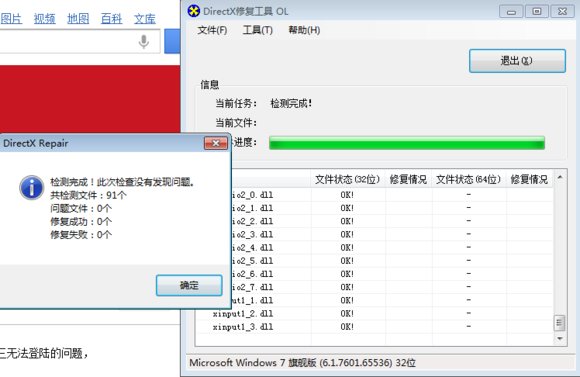Viewport: 580px width, 377px height.
Task: Select the xinput1_2.dll row
Action: pyautogui.click(x=374, y=313)
